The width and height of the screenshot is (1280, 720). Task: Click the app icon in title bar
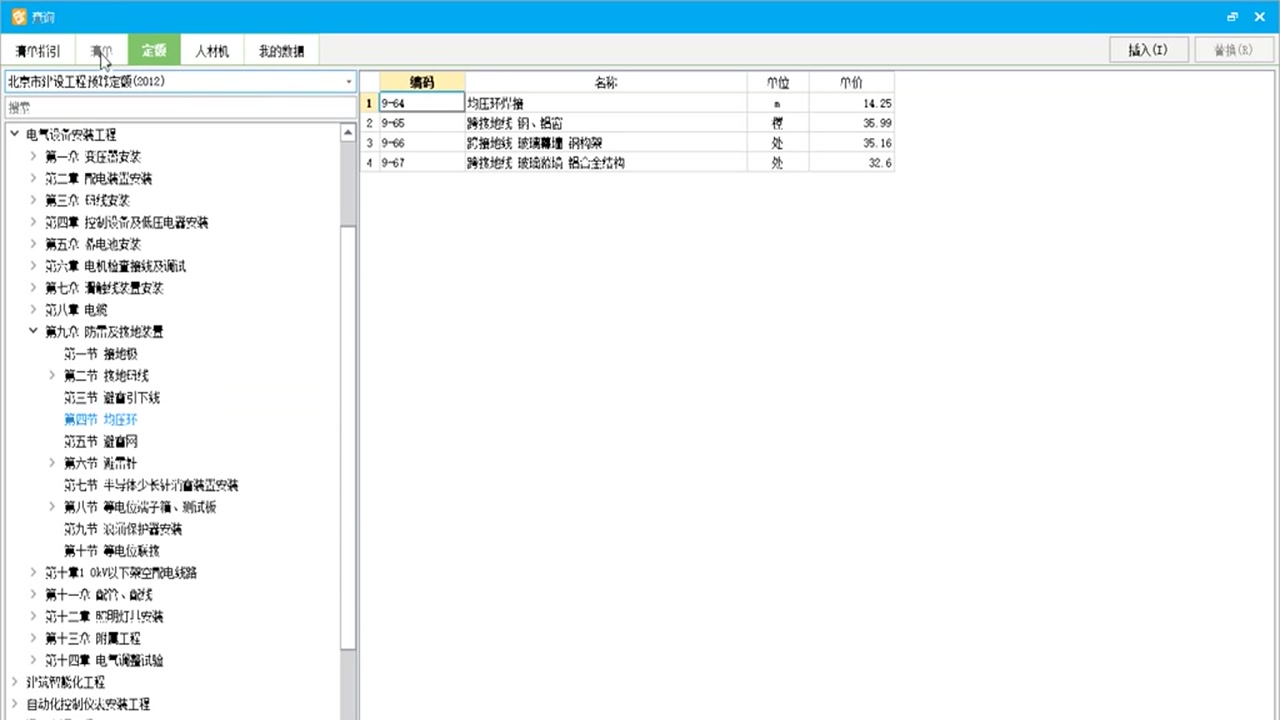[18, 17]
